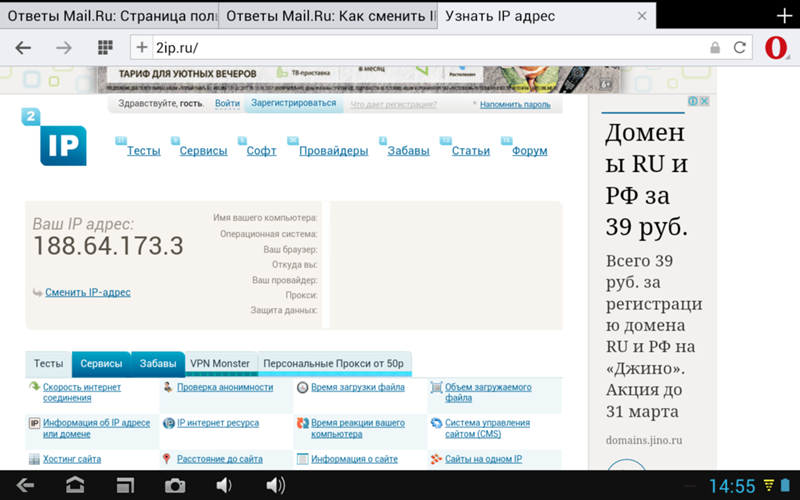
Task: Open 'Проверка анонимности' link
Action: click(x=225, y=387)
